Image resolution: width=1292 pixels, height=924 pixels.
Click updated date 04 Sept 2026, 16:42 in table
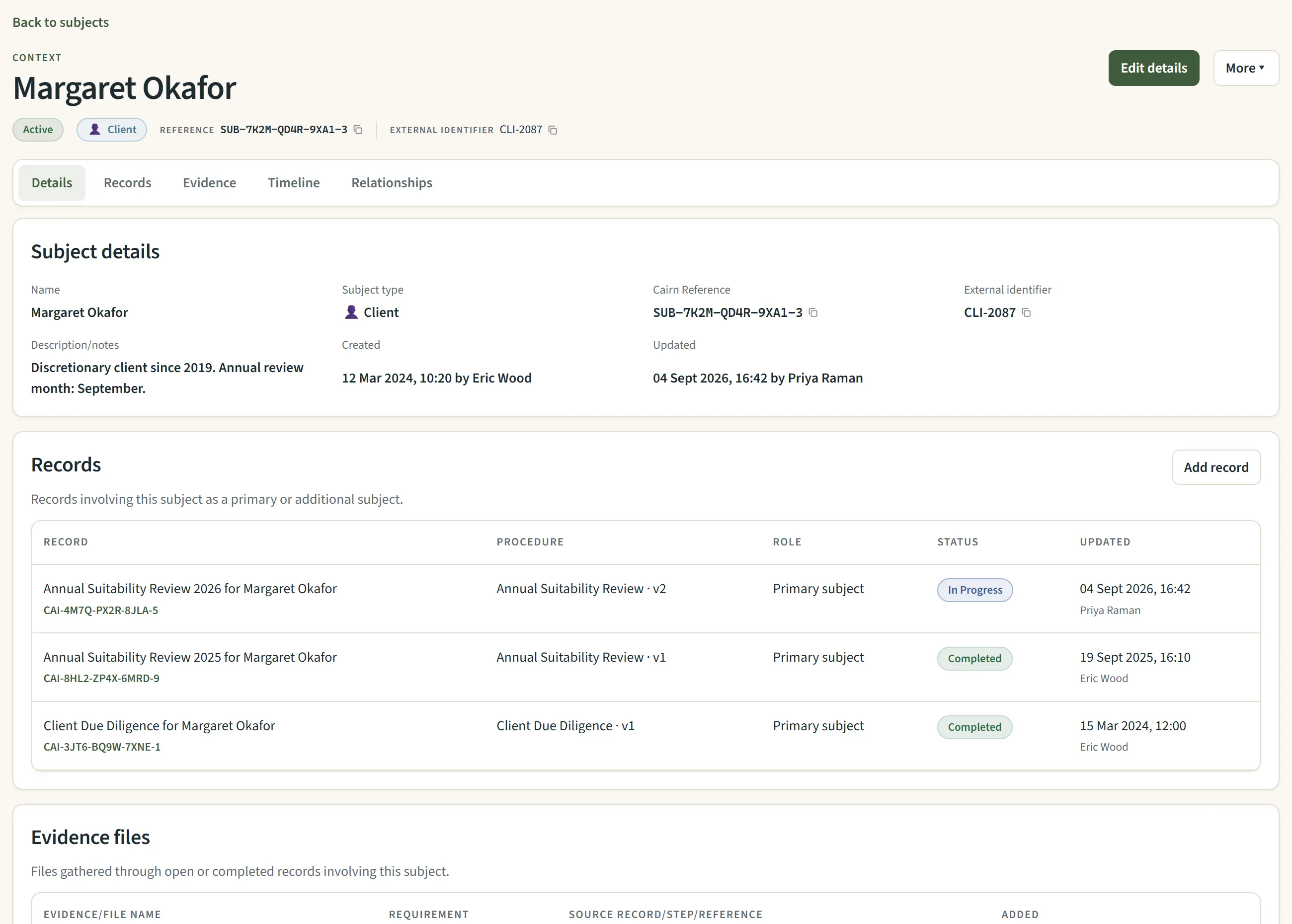click(1135, 588)
